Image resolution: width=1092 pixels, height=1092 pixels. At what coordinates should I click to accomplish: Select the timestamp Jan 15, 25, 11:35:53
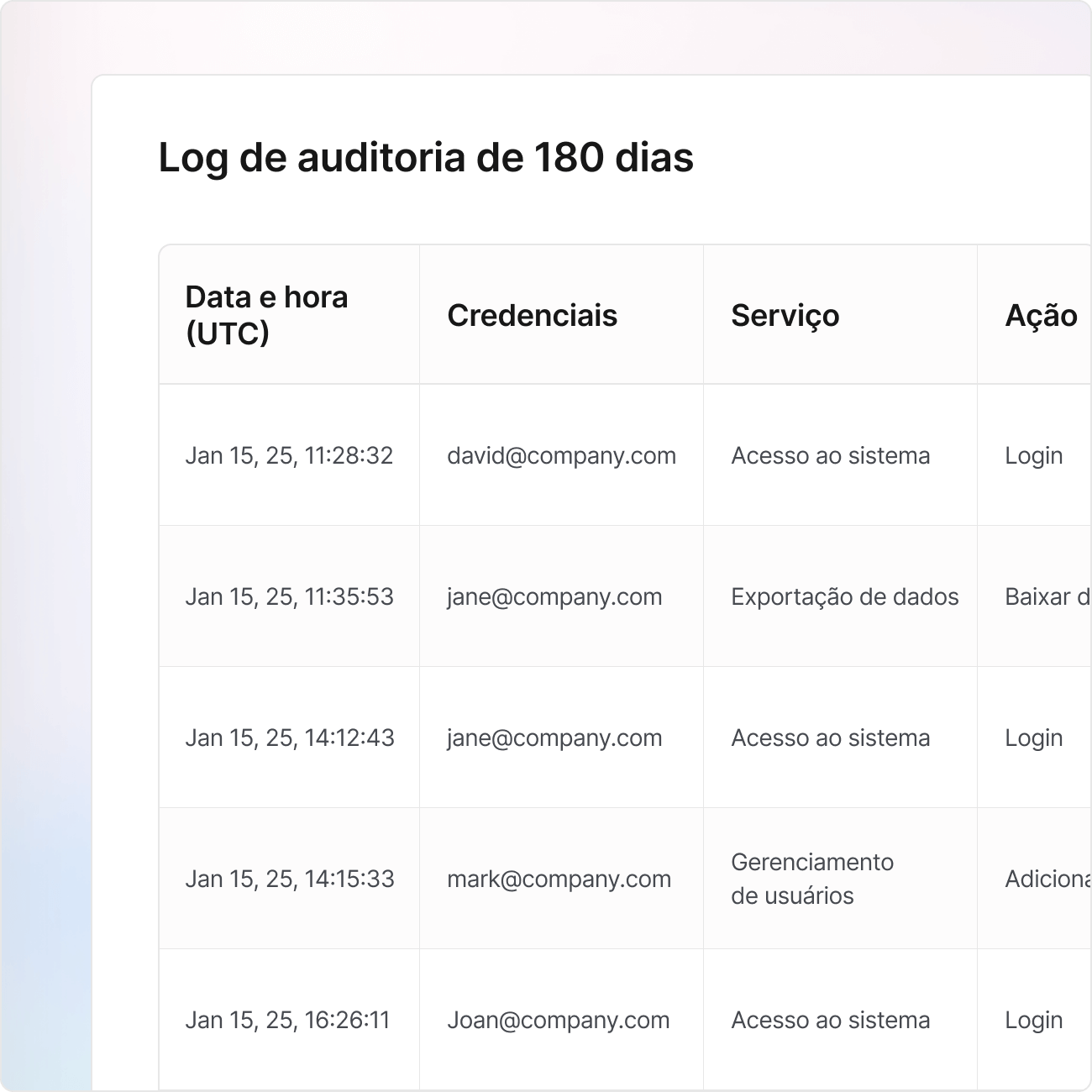[x=289, y=596]
